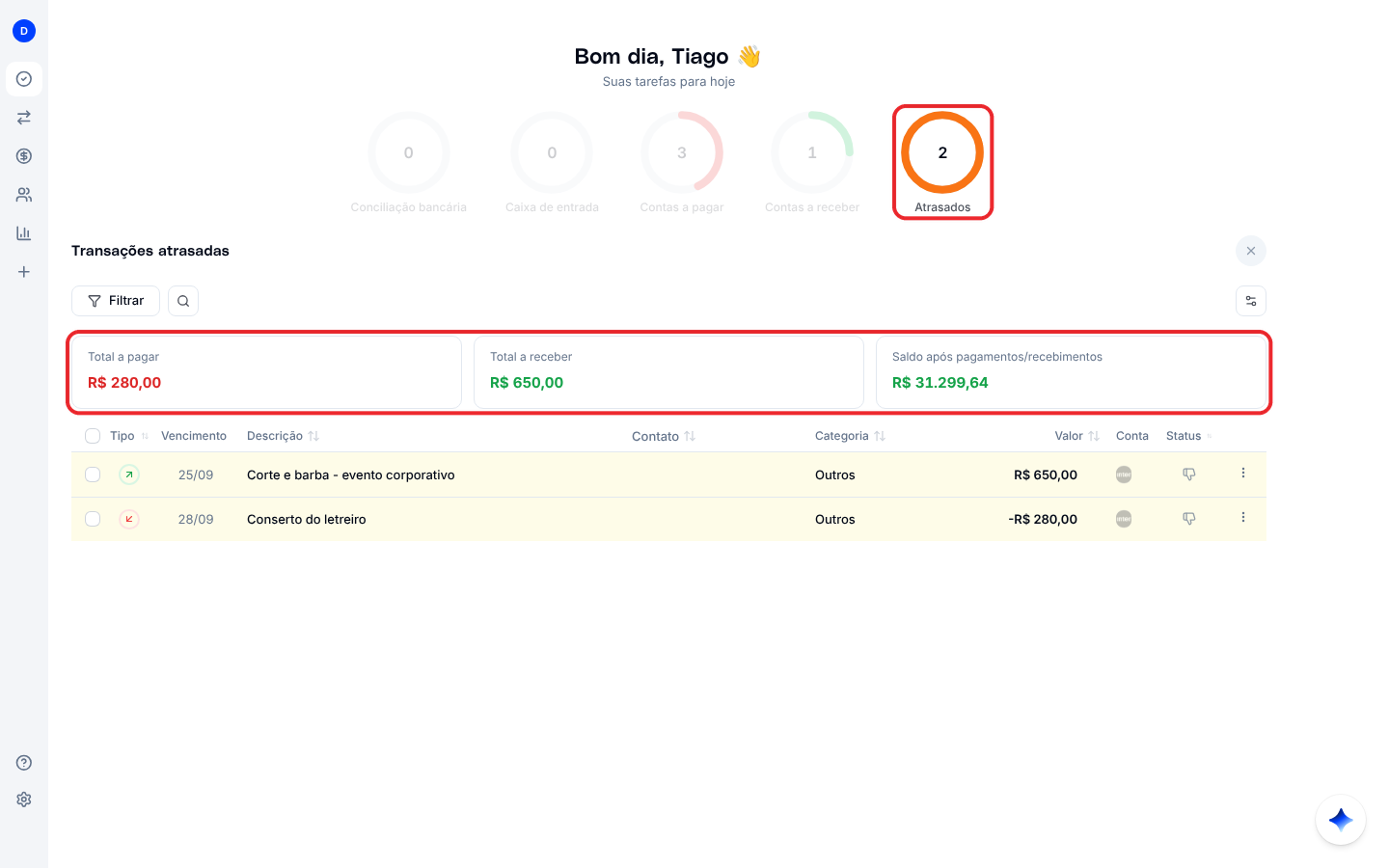Click the Filtrar button
The height and width of the screenshot is (868, 1389).
tap(116, 301)
